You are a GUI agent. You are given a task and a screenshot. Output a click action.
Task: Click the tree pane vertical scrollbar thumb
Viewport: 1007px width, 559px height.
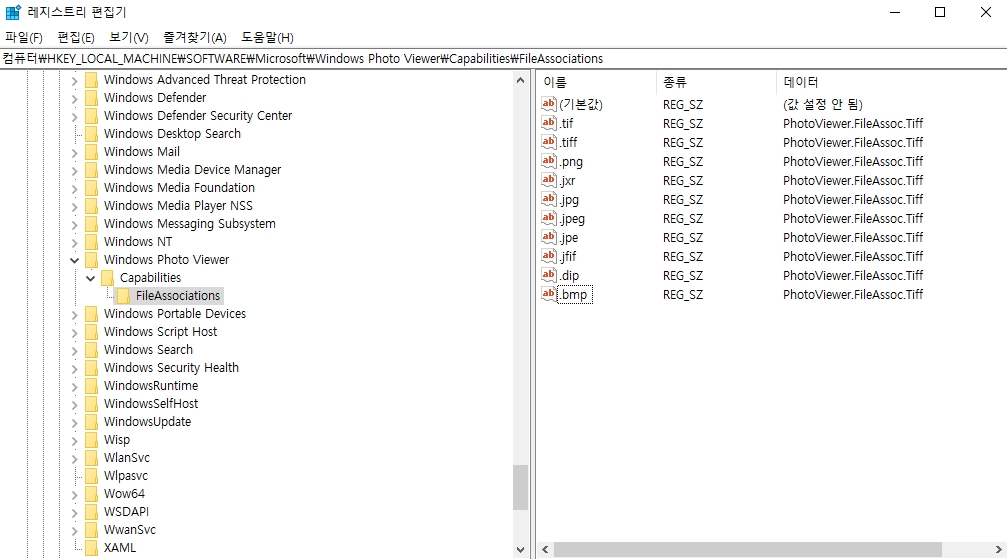(520, 488)
